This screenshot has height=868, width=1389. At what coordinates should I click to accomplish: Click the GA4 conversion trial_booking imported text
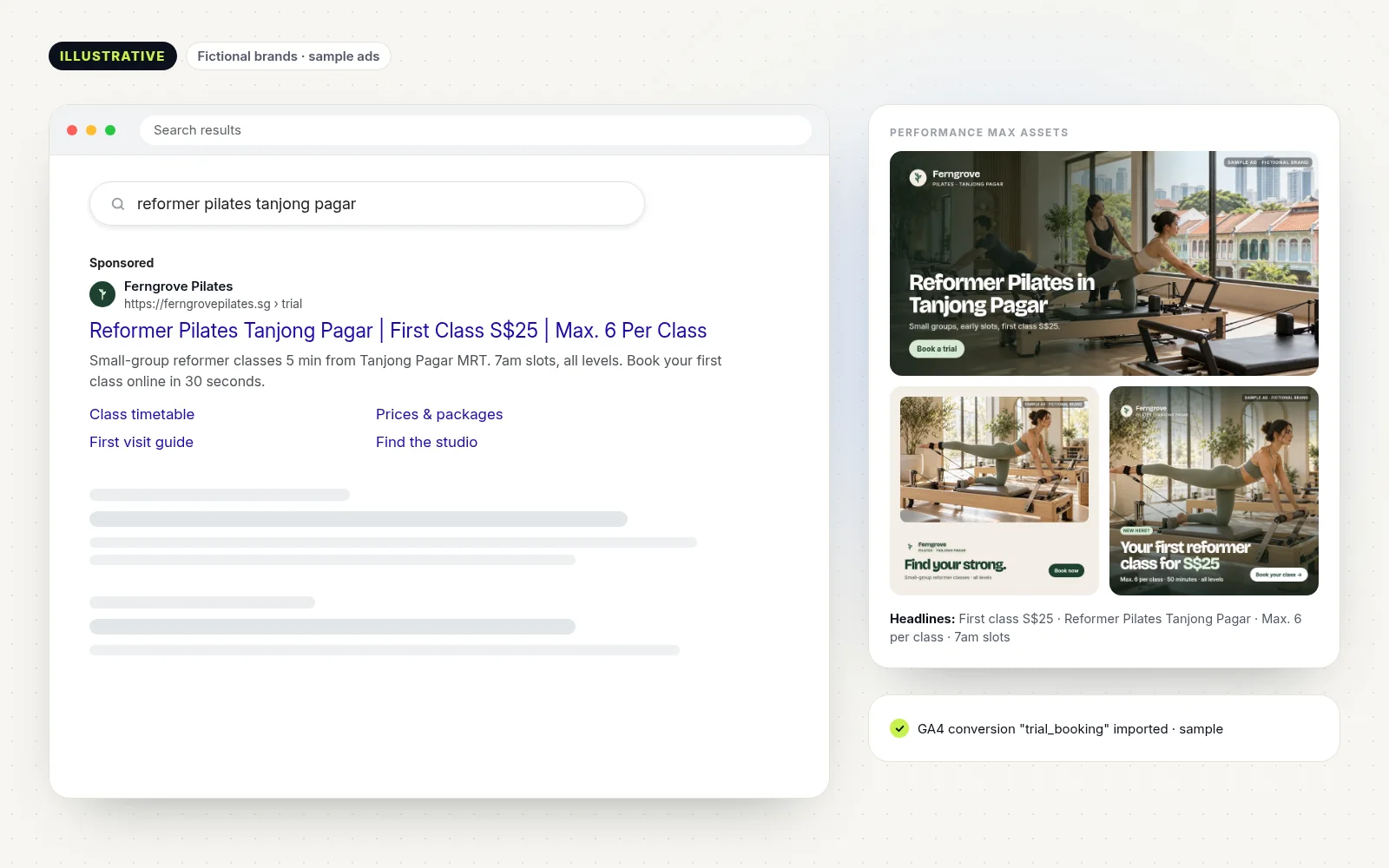(x=1070, y=729)
